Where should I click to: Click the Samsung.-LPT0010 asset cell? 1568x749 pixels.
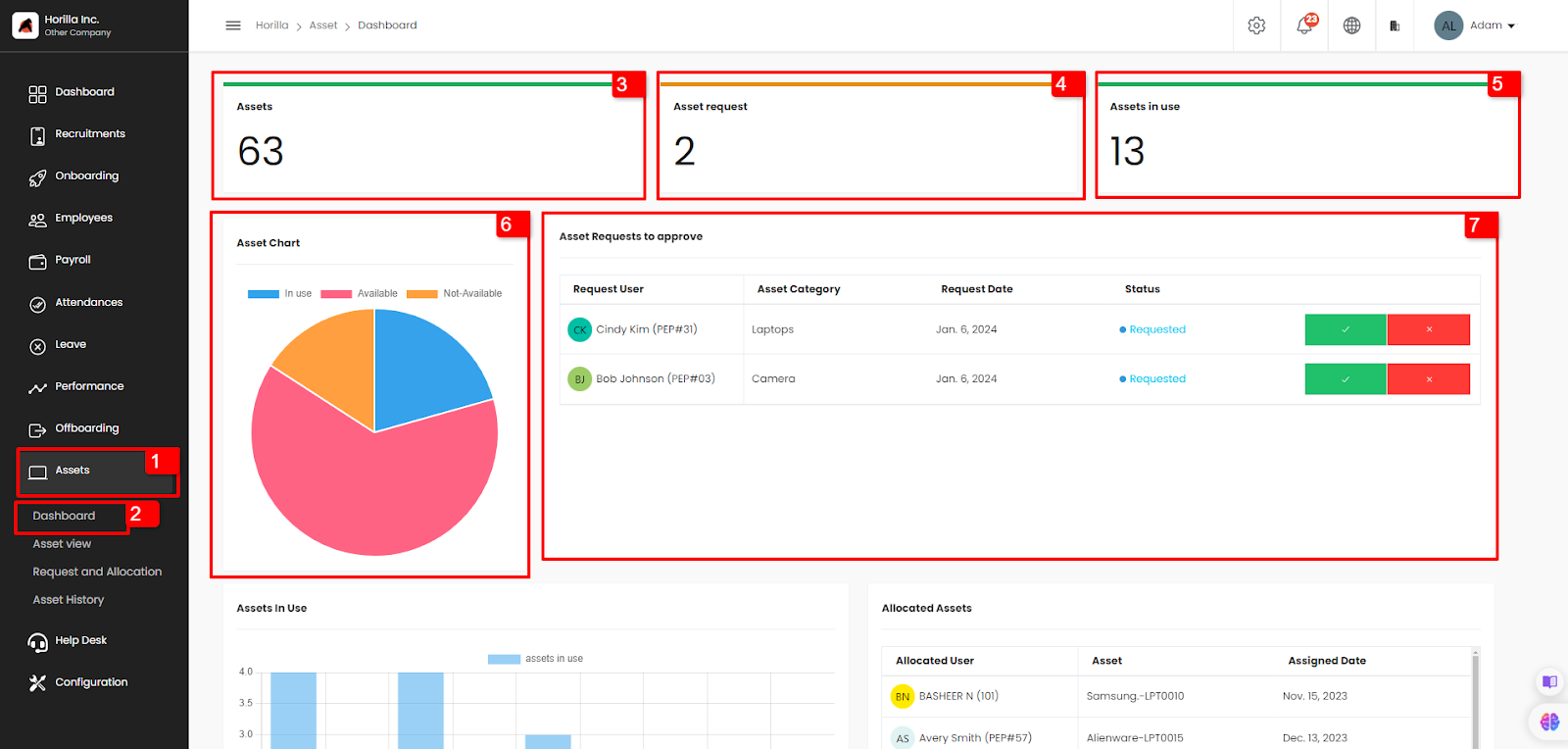(1135, 697)
